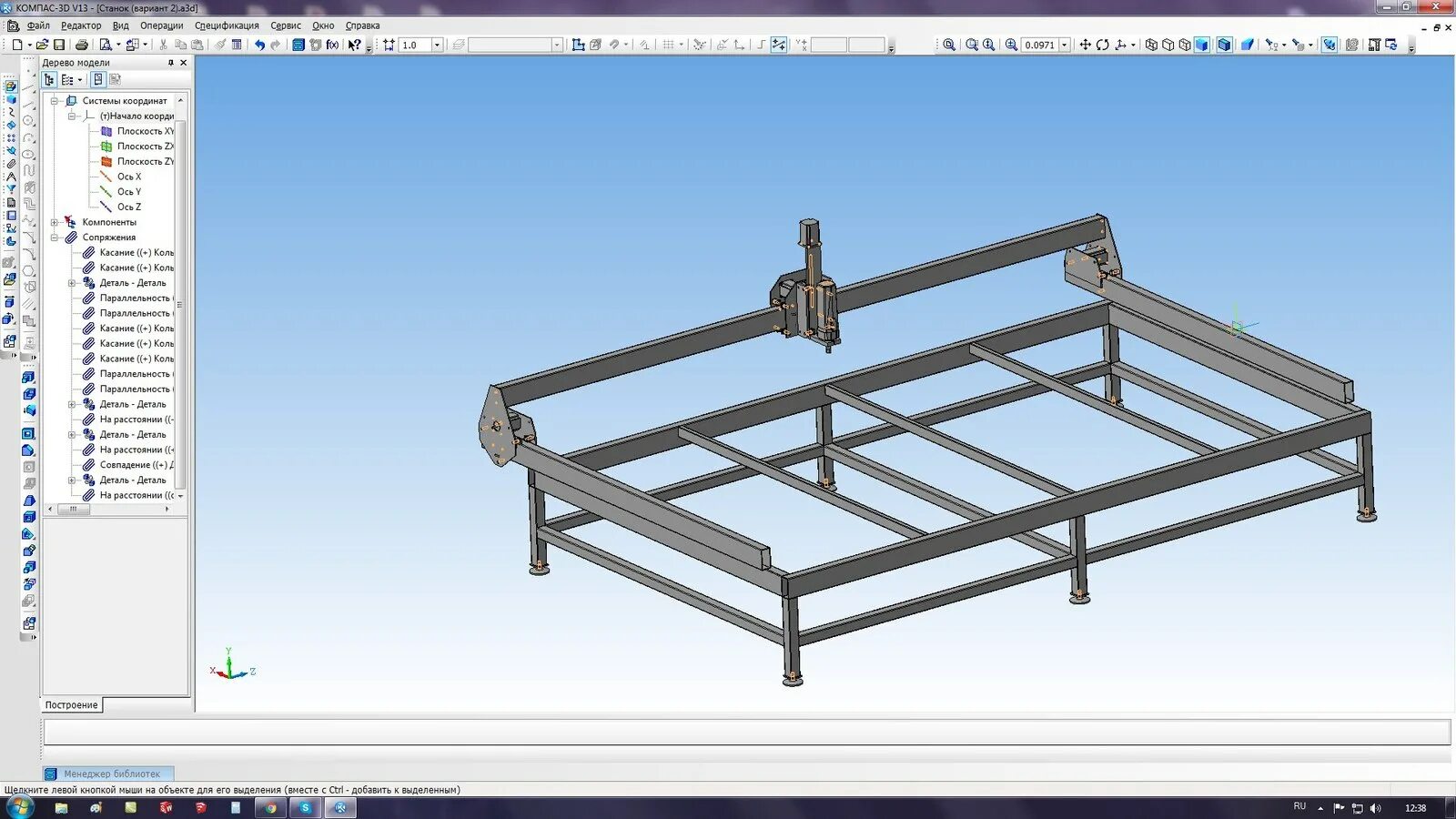Select the curve tool in the left toolbar
This screenshot has height=819, width=1456.
pyautogui.click(x=11, y=112)
